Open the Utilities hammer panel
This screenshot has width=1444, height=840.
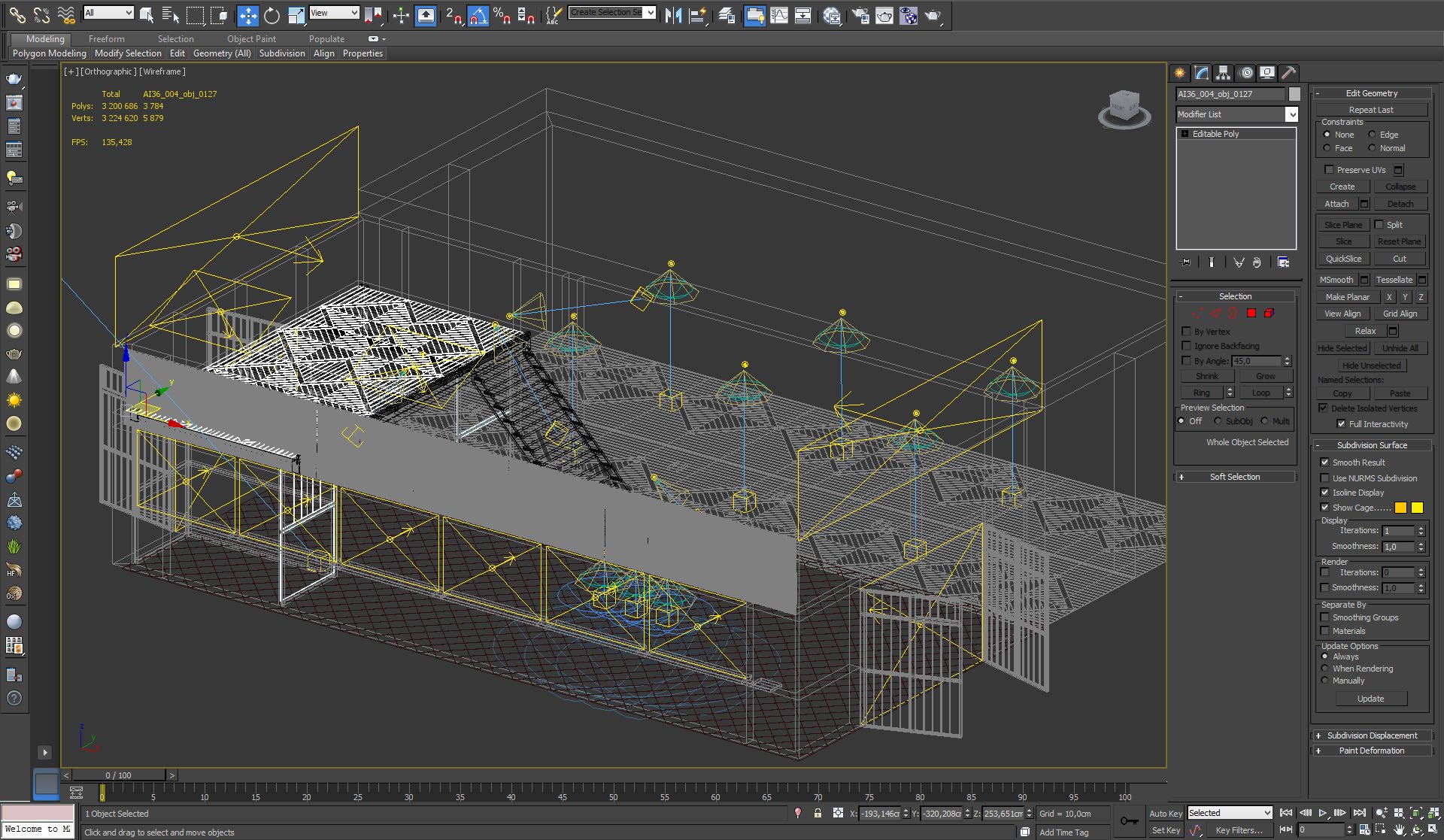pos(1289,73)
